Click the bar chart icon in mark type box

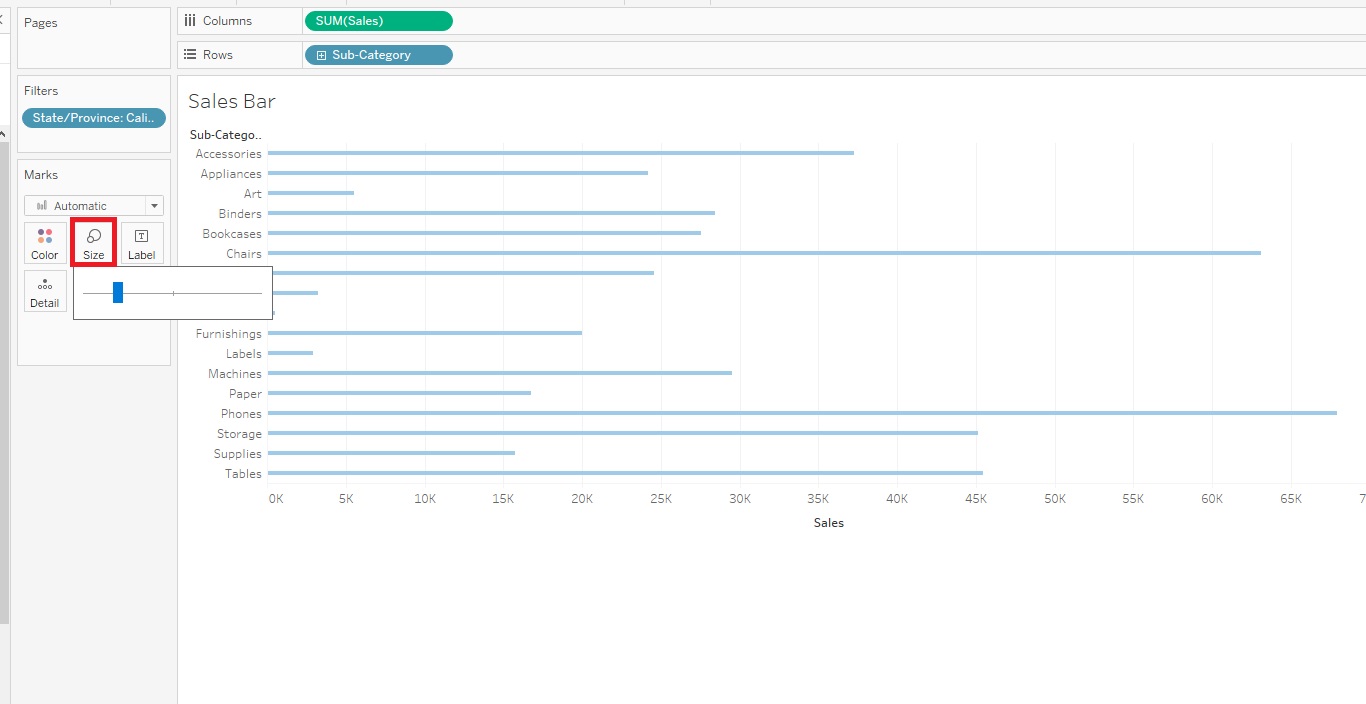(x=42, y=206)
